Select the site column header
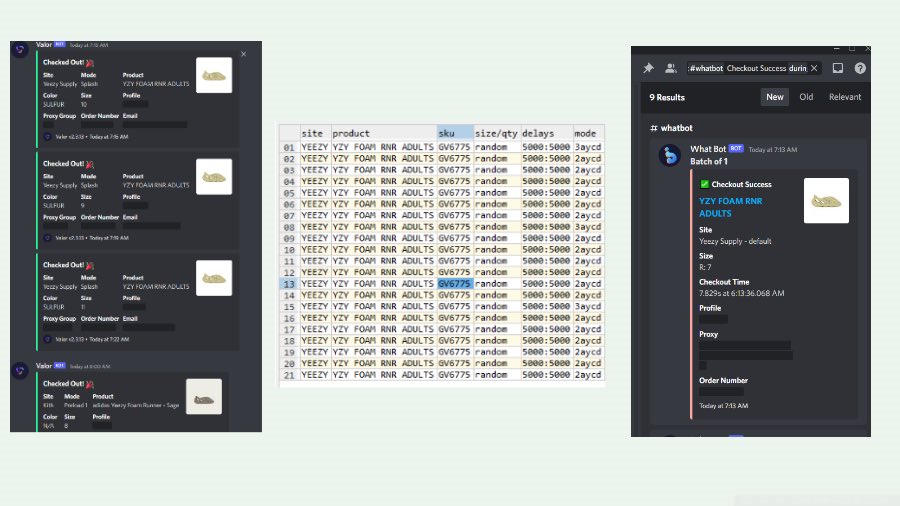Screen dimensions: 900x506 [315, 133]
